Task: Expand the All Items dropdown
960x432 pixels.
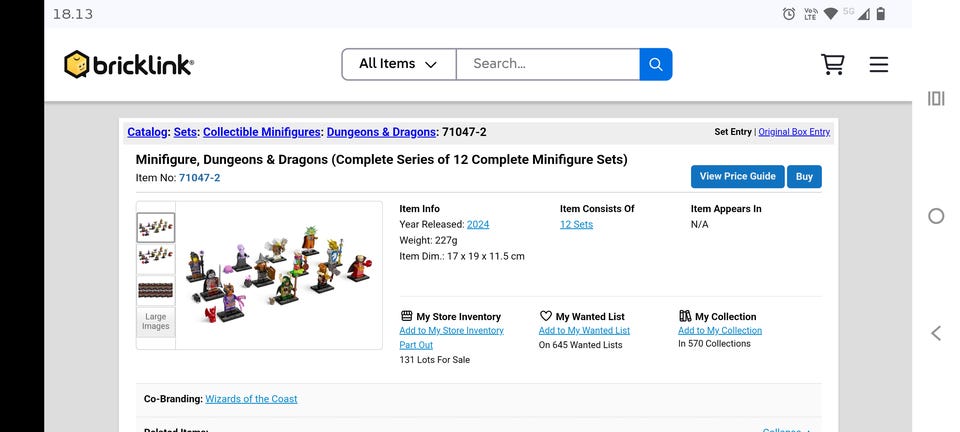Action: pyautogui.click(x=399, y=64)
